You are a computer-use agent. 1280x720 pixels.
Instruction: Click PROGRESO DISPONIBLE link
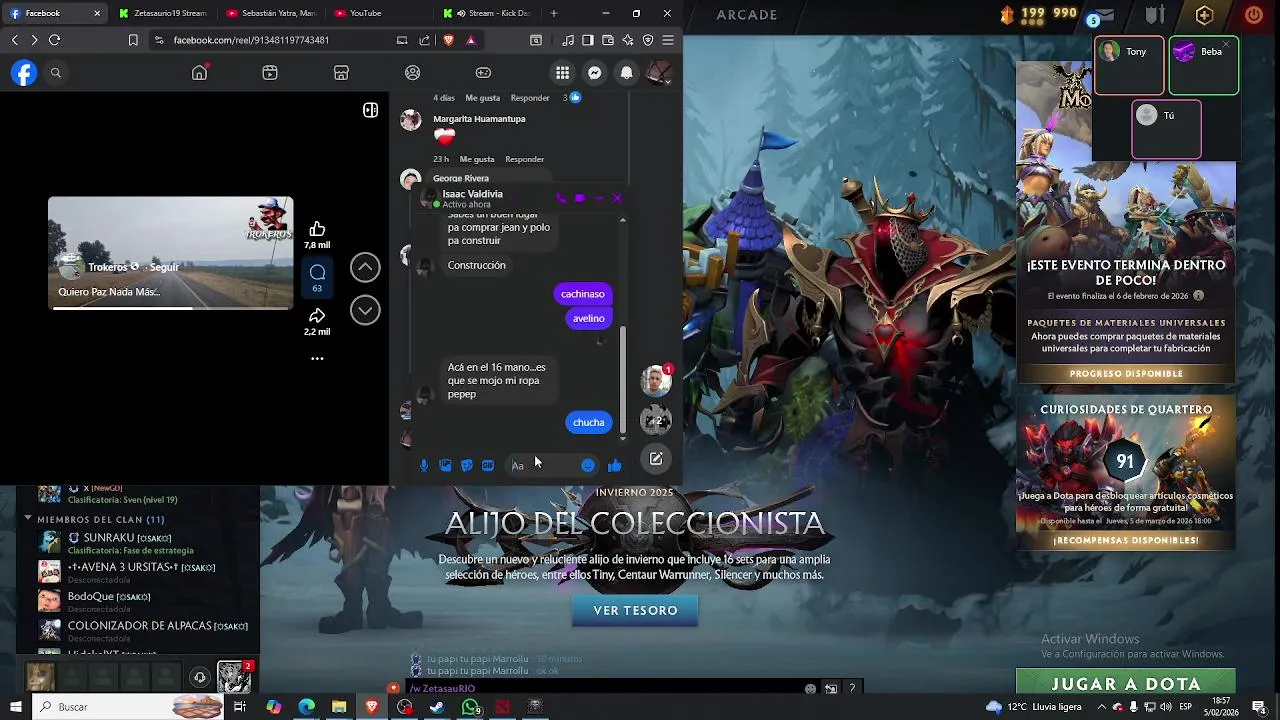[x=1126, y=374]
